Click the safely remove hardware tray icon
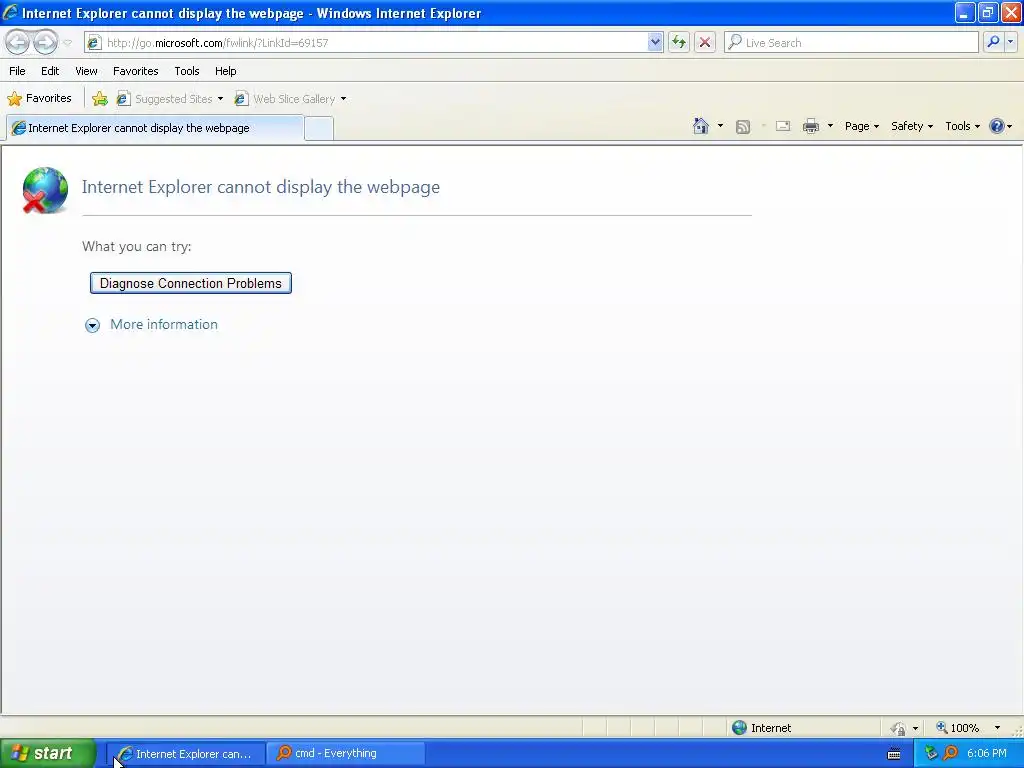 pyautogui.click(x=931, y=754)
